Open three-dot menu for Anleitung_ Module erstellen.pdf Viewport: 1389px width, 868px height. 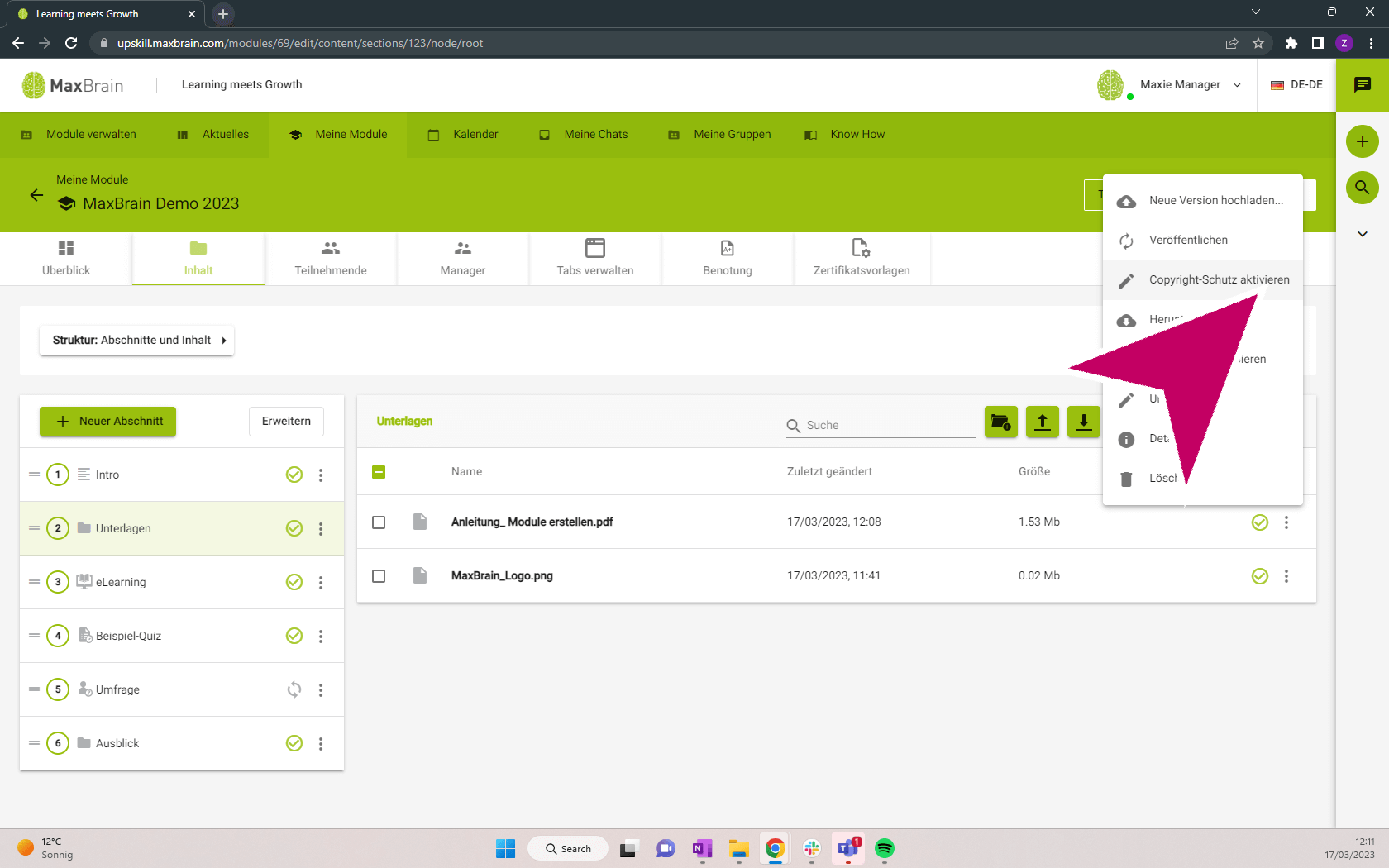pos(1286,522)
